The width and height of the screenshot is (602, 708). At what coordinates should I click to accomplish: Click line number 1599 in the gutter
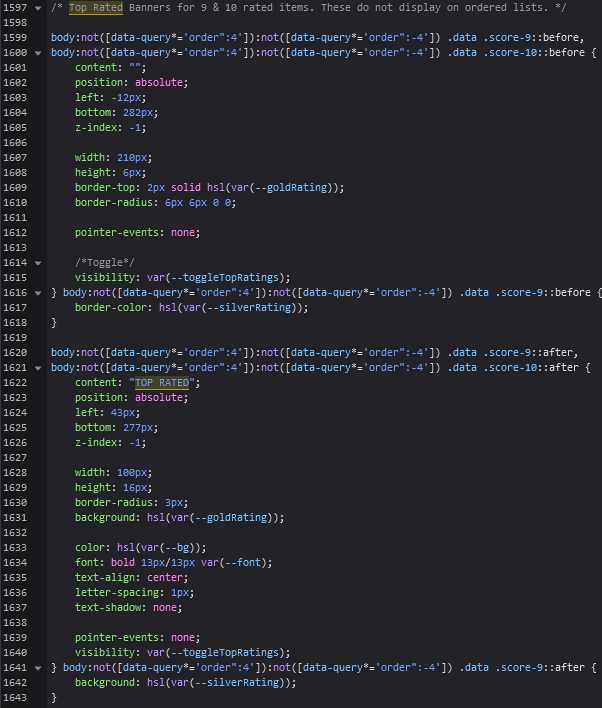(15, 37)
